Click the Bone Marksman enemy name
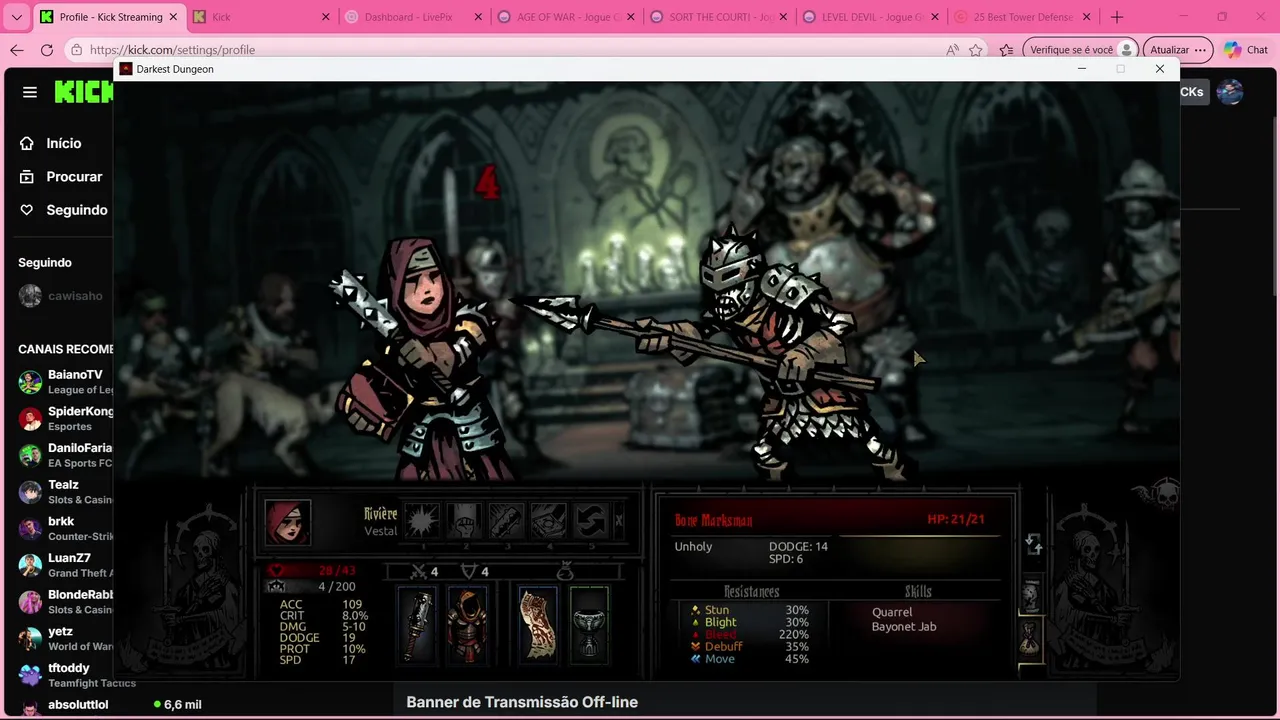Screen dimensions: 1280x720 coord(713,520)
